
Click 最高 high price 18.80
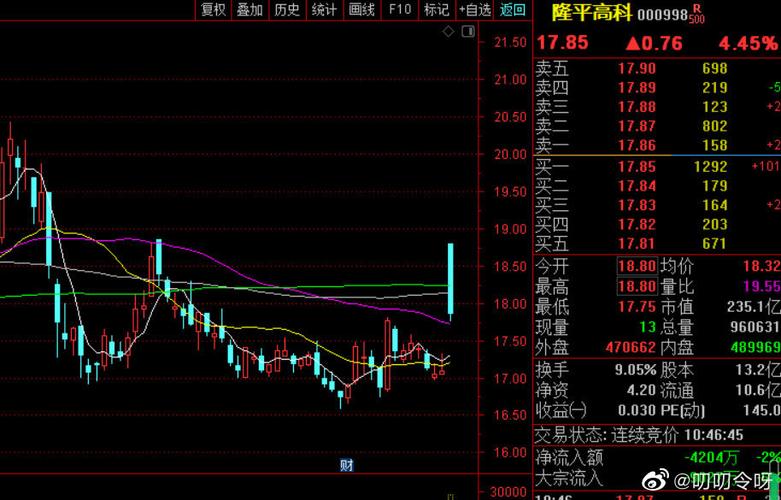pos(638,286)
